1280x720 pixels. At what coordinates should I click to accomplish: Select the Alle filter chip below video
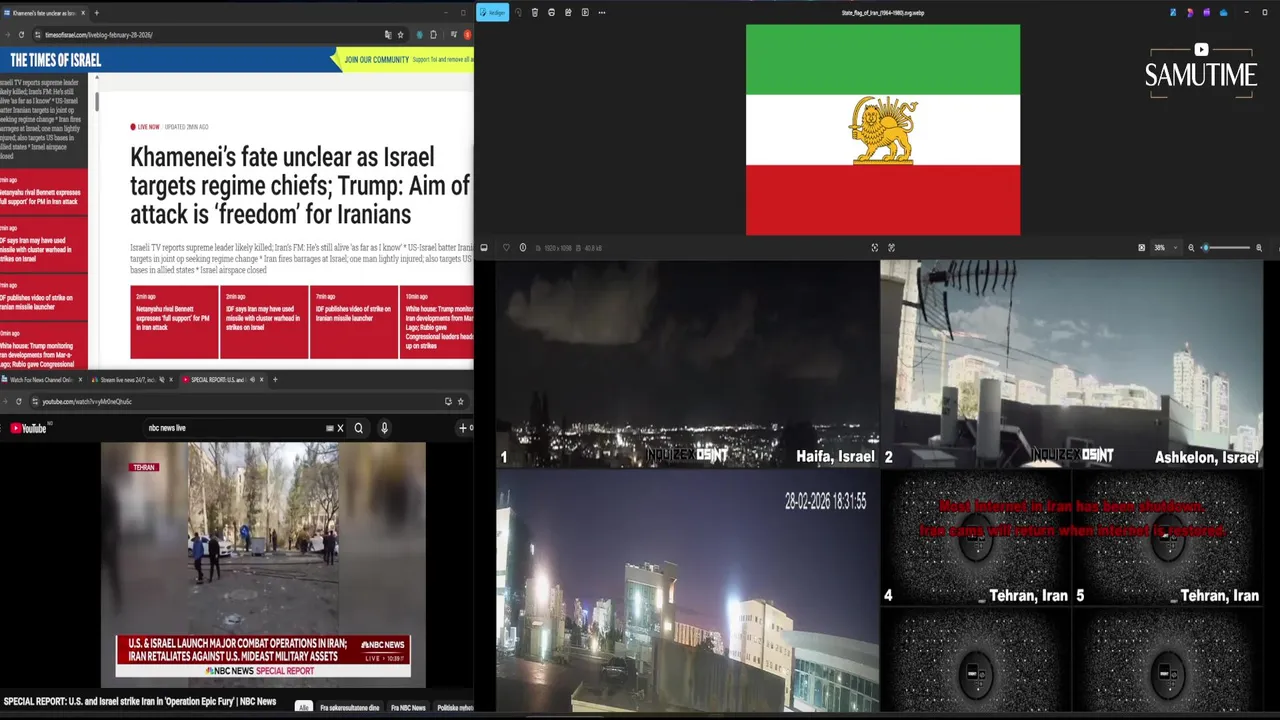click(x=303, y=707)
